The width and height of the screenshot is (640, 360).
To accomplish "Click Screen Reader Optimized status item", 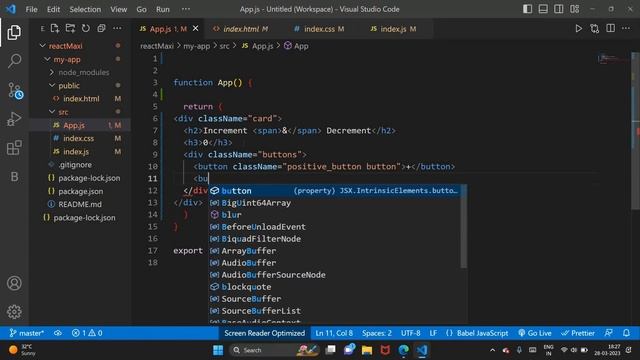I will pos(264,333).
